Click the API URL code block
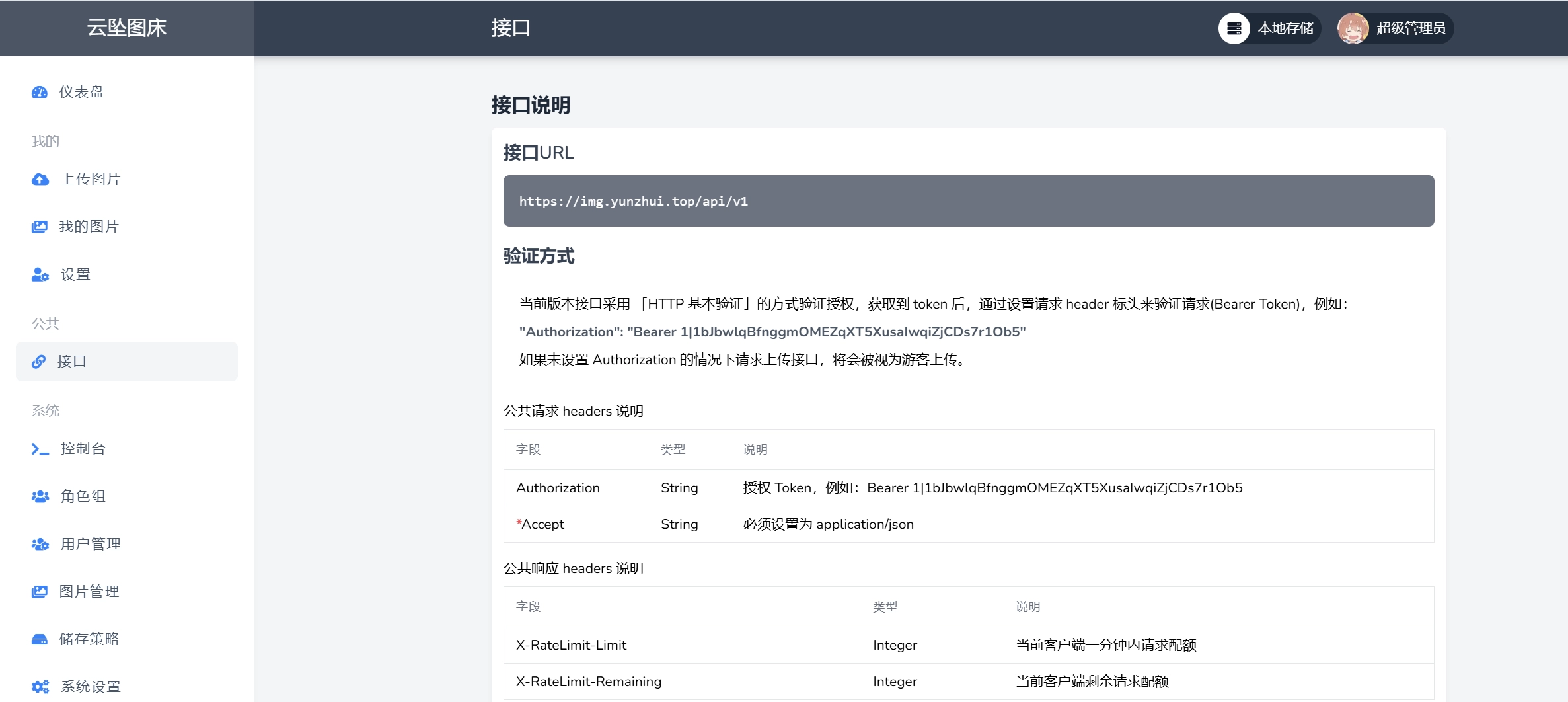This screenshot has width=1568, height=702. click(968, 201)
